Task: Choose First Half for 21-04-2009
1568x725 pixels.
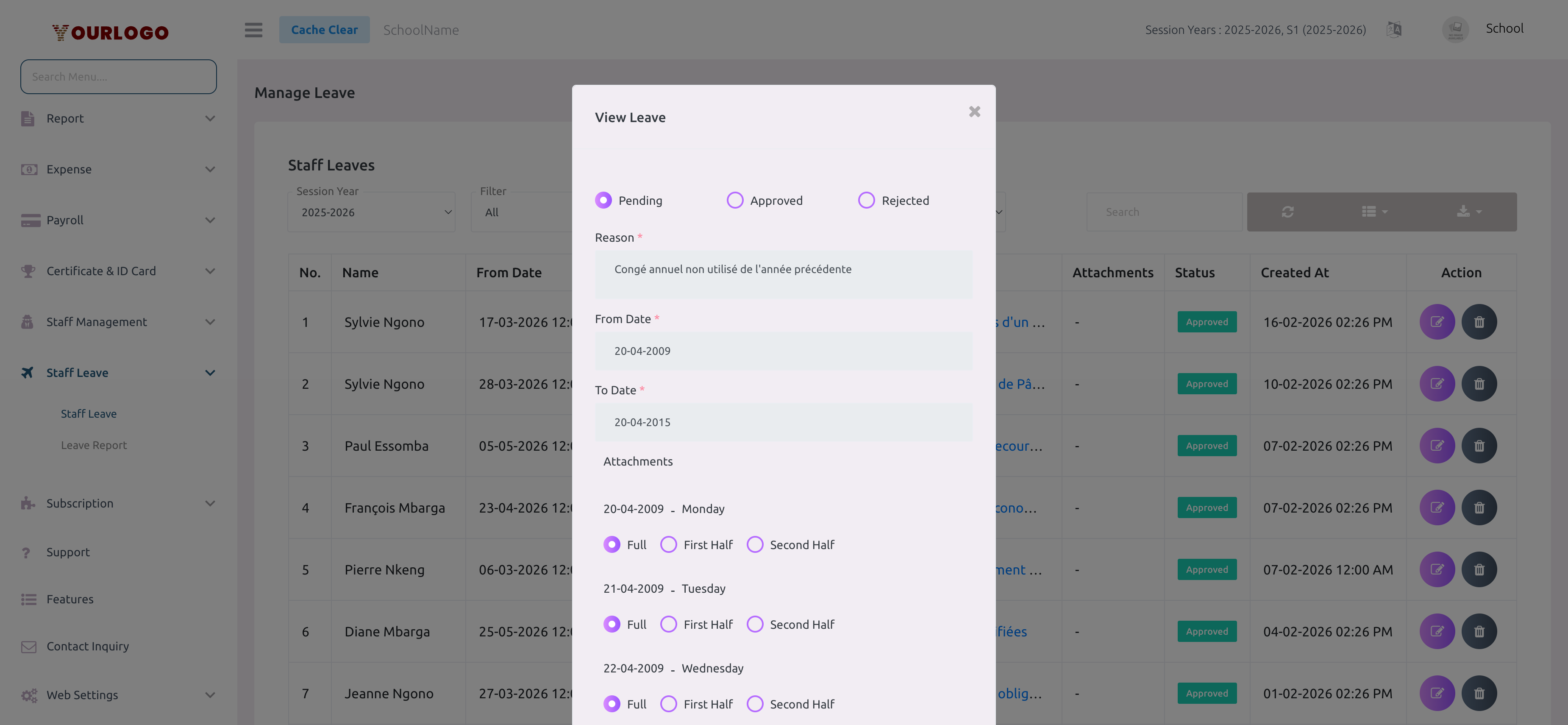Action: pos(668,624)
